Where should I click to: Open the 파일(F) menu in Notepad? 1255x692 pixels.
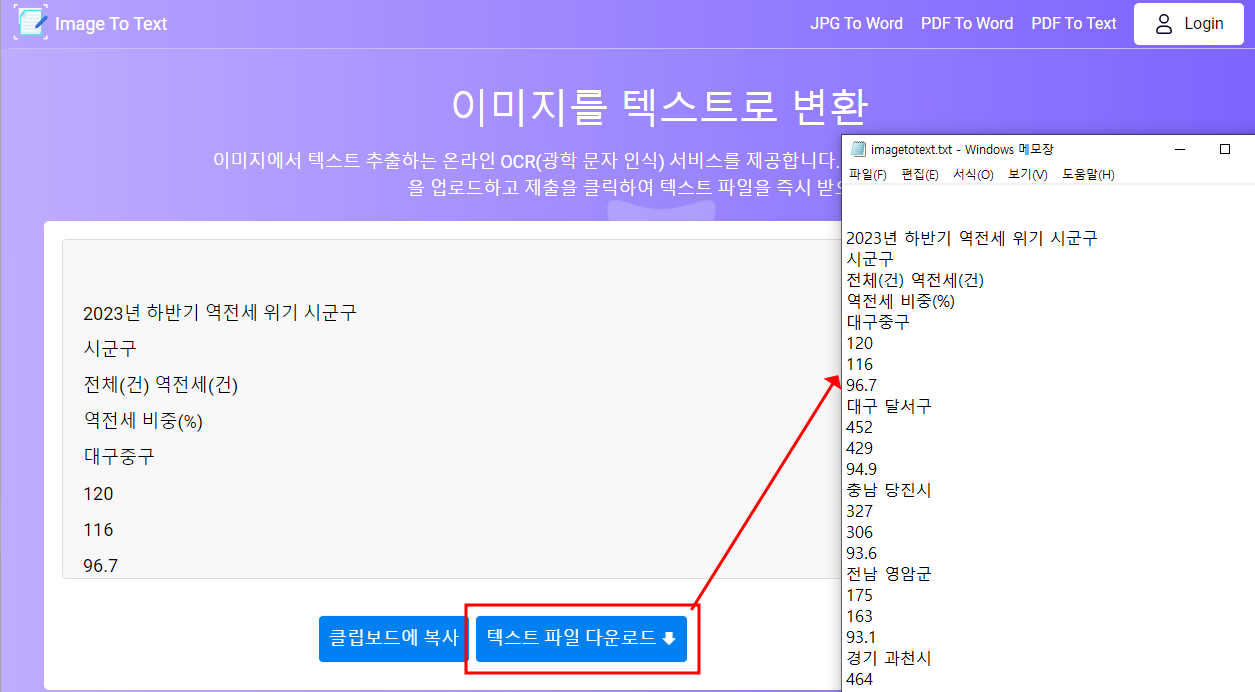coord(869,173)
